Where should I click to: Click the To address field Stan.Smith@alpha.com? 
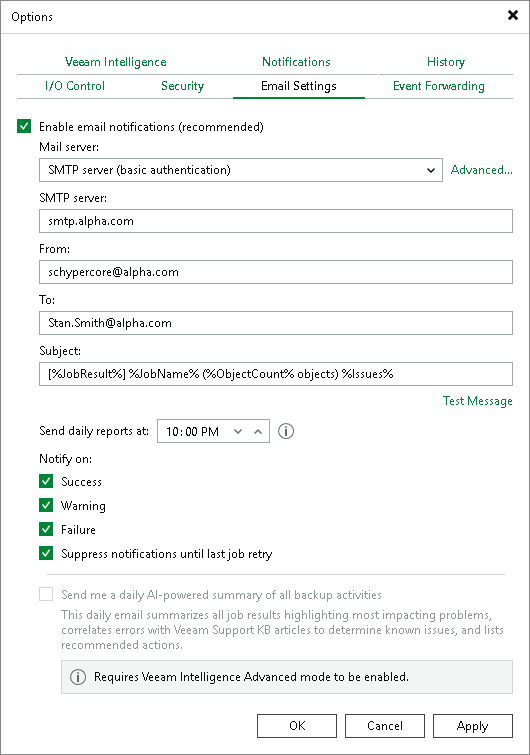click(x=276, y=323)
